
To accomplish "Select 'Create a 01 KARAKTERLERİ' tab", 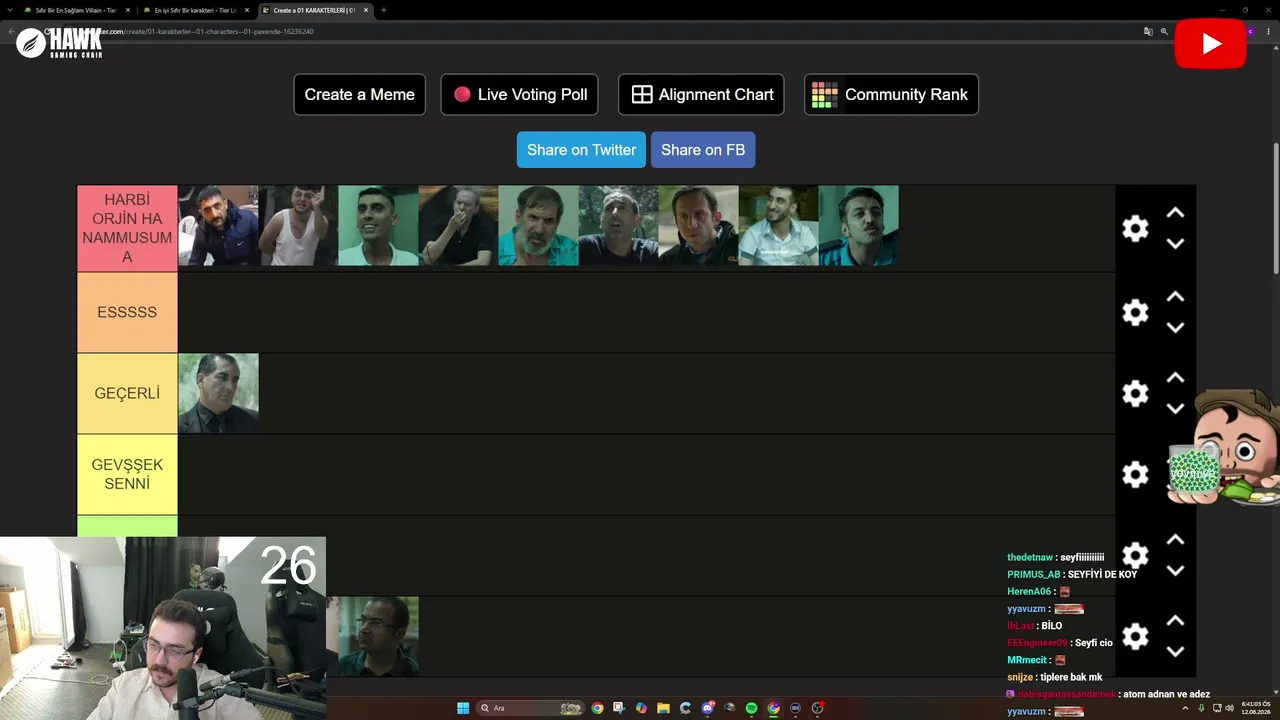I will pyautogui.click(x=314, y=10).
